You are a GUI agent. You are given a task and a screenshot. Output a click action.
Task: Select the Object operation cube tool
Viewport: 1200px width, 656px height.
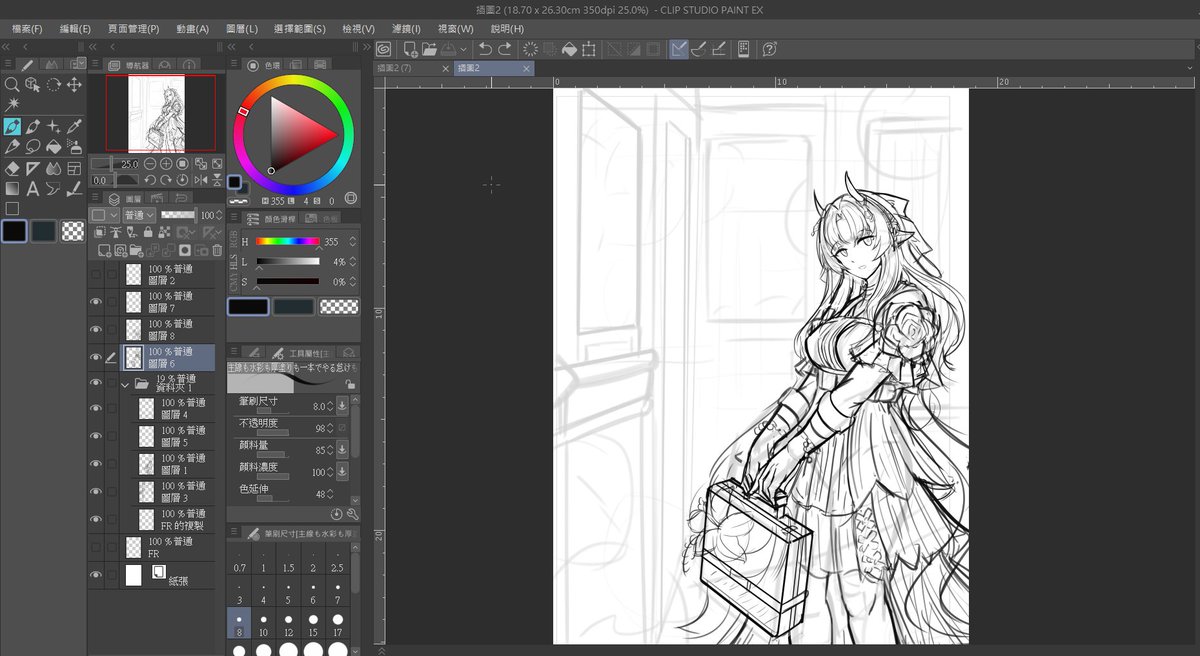coord(33,85)
